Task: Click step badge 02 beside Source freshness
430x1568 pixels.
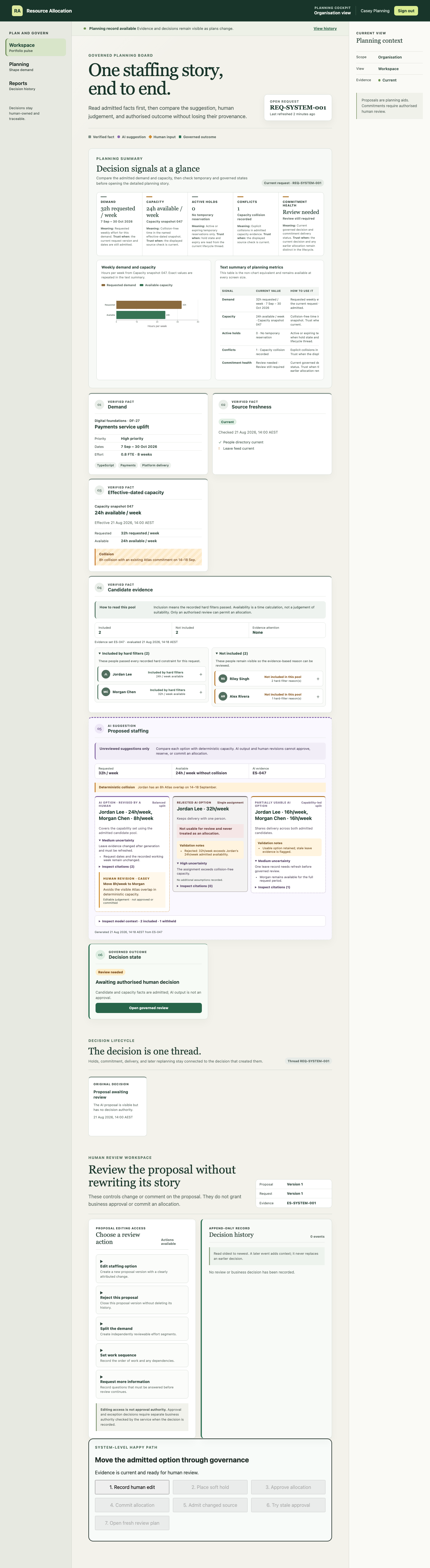Action: (x=223, y=404)
